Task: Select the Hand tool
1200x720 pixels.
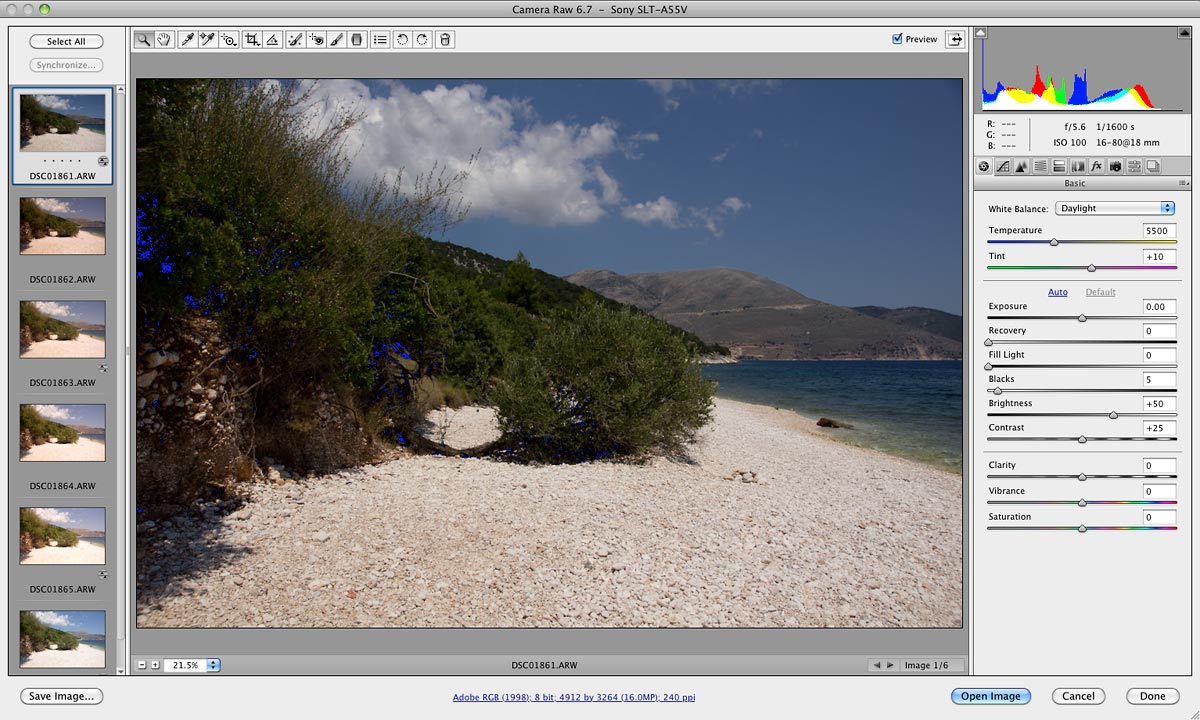Action: click(164, 40)
